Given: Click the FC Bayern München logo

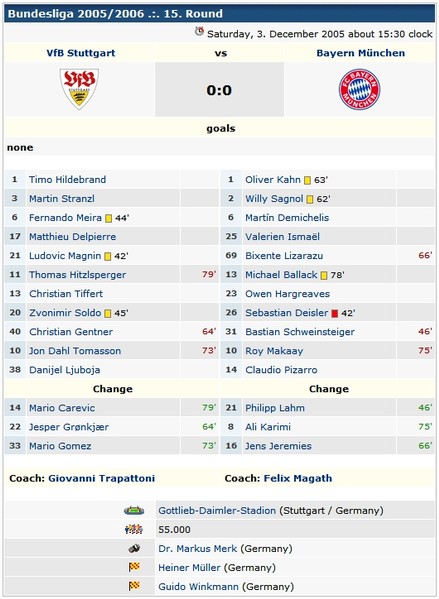Looking at the screenshot, I should coord(359,89).
